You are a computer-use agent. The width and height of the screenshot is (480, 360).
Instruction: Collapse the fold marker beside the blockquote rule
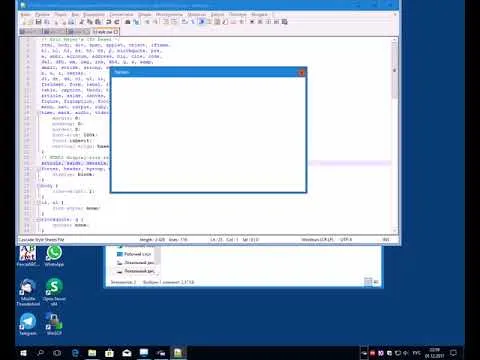pyautogui.click(x=38, y=220)
